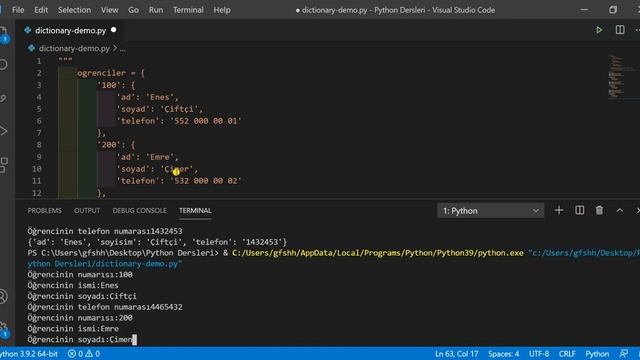This screenshot has height=360, width=640.
Task: Switch to the OUTPUT panel tab
Action: point(87,211)
